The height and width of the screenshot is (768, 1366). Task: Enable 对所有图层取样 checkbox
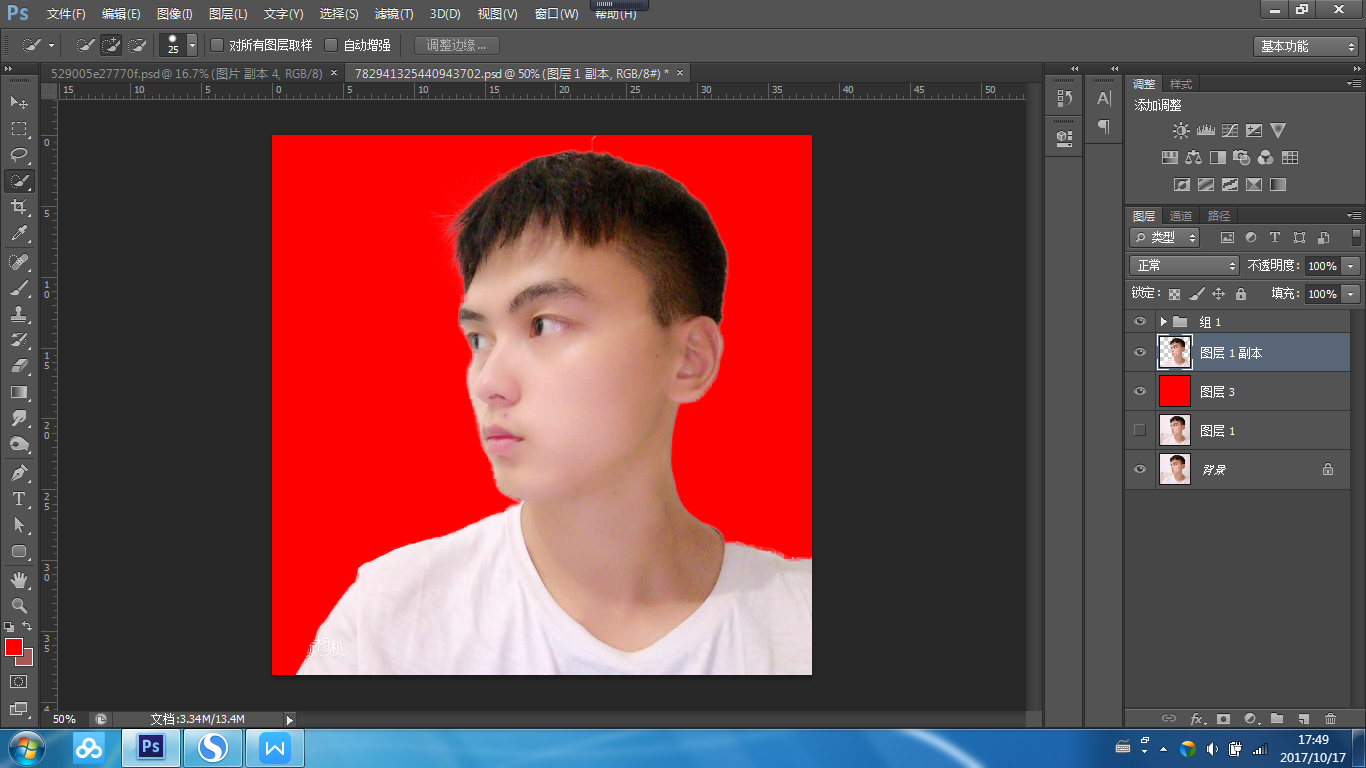pos(217,45)
